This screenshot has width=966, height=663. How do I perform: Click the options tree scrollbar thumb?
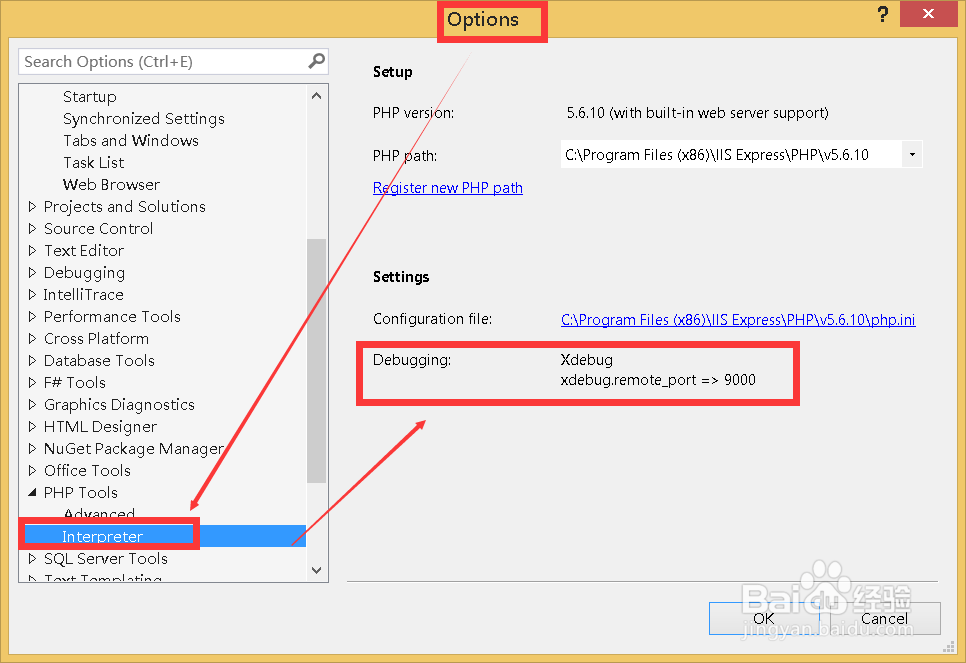[317, 360]
